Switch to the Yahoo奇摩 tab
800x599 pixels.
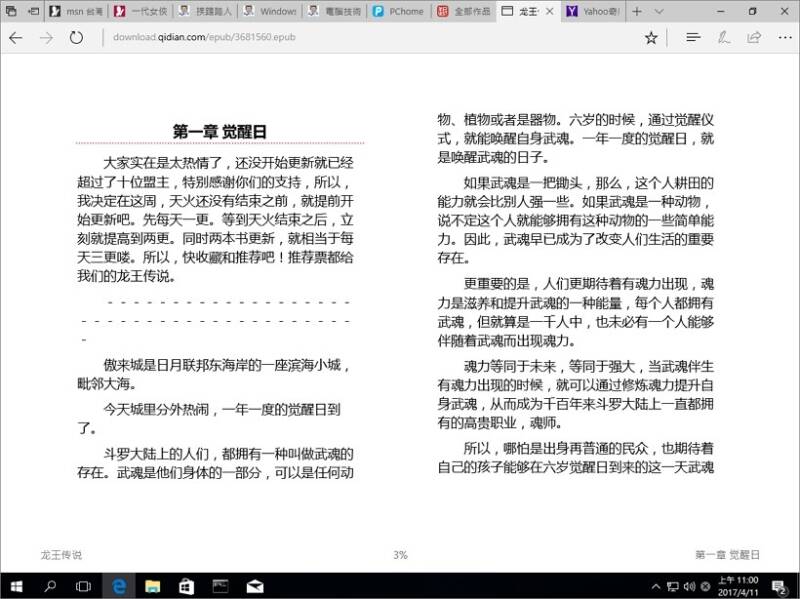[x=593, y=11]
